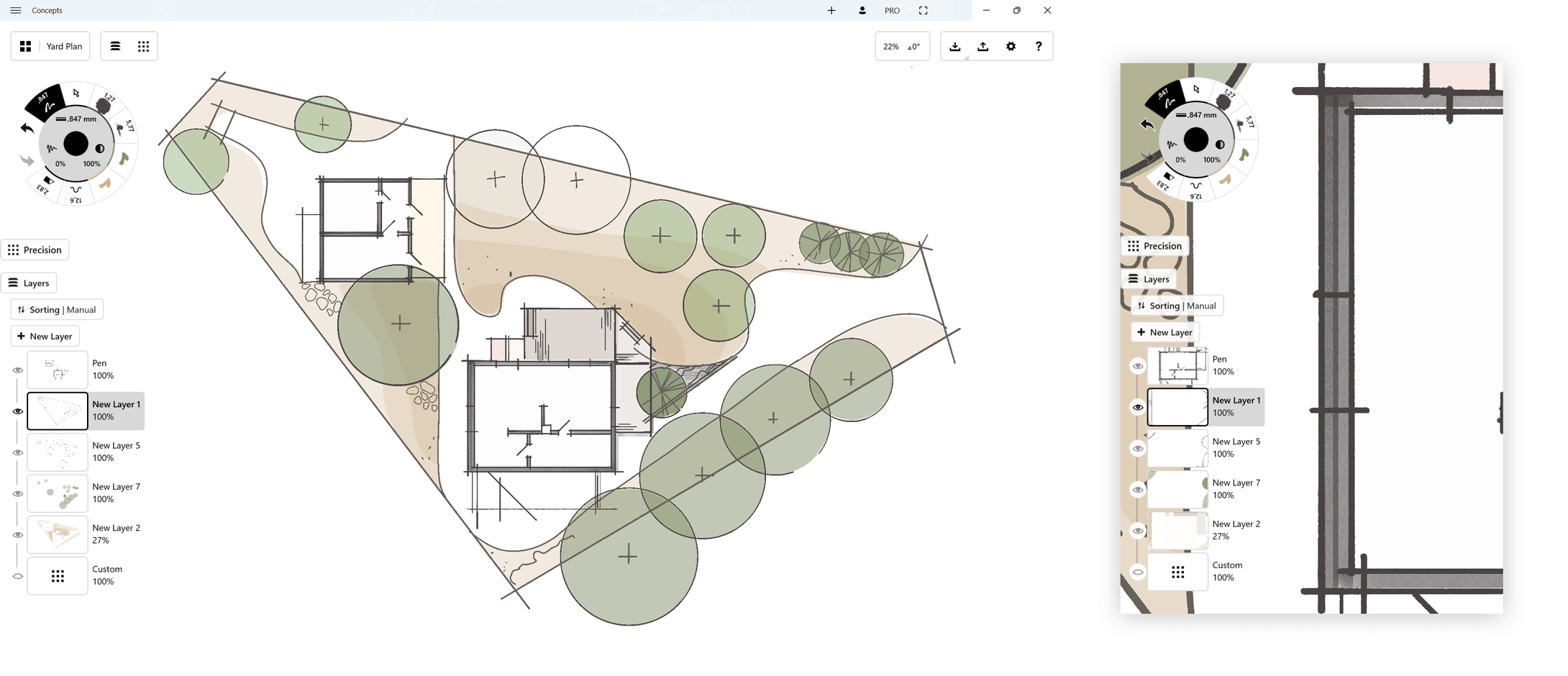Hide the Pen layer in the left Layers list
1568x676 pixels.
pyautogui.click(x=18, y=370)
